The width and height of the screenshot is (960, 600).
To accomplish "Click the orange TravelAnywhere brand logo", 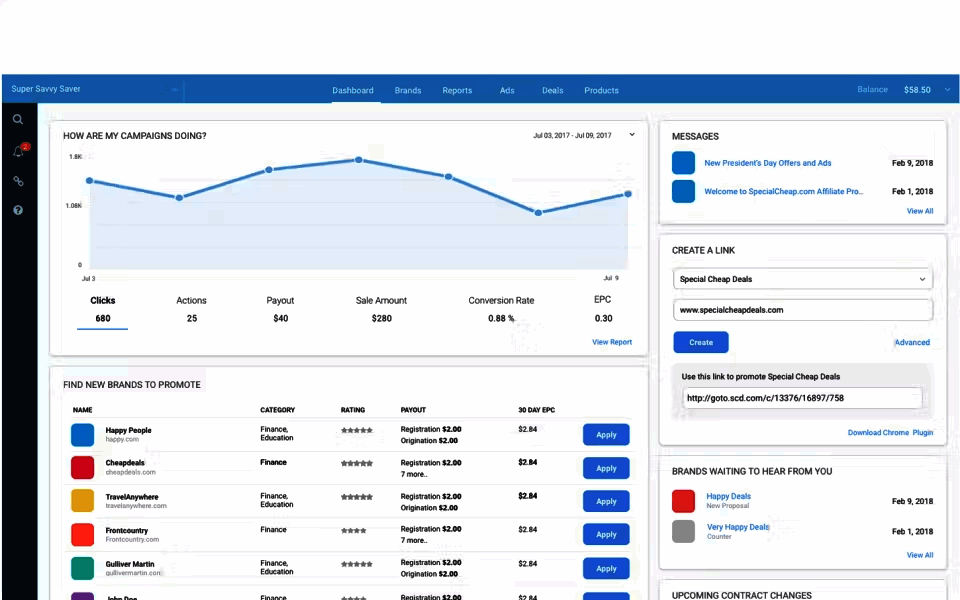I will point(83,501).
